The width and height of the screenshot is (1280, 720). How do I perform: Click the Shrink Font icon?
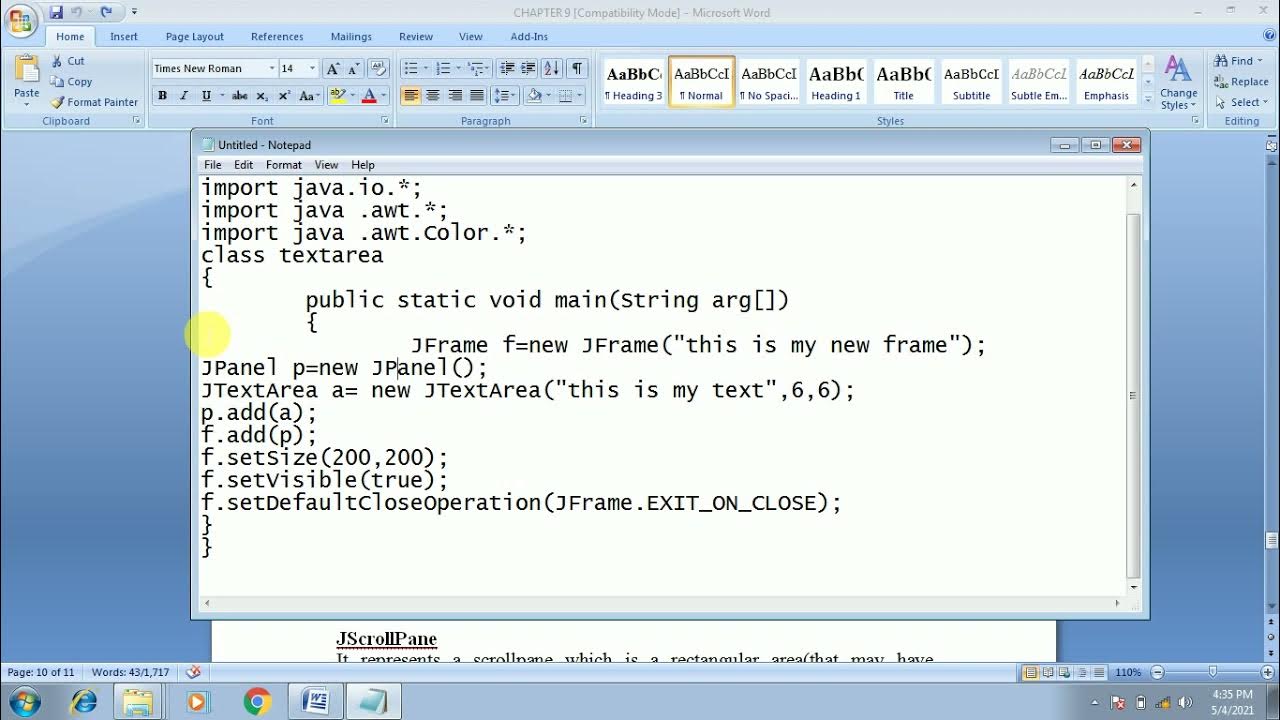pyautogui.click(x=355, y=68)
